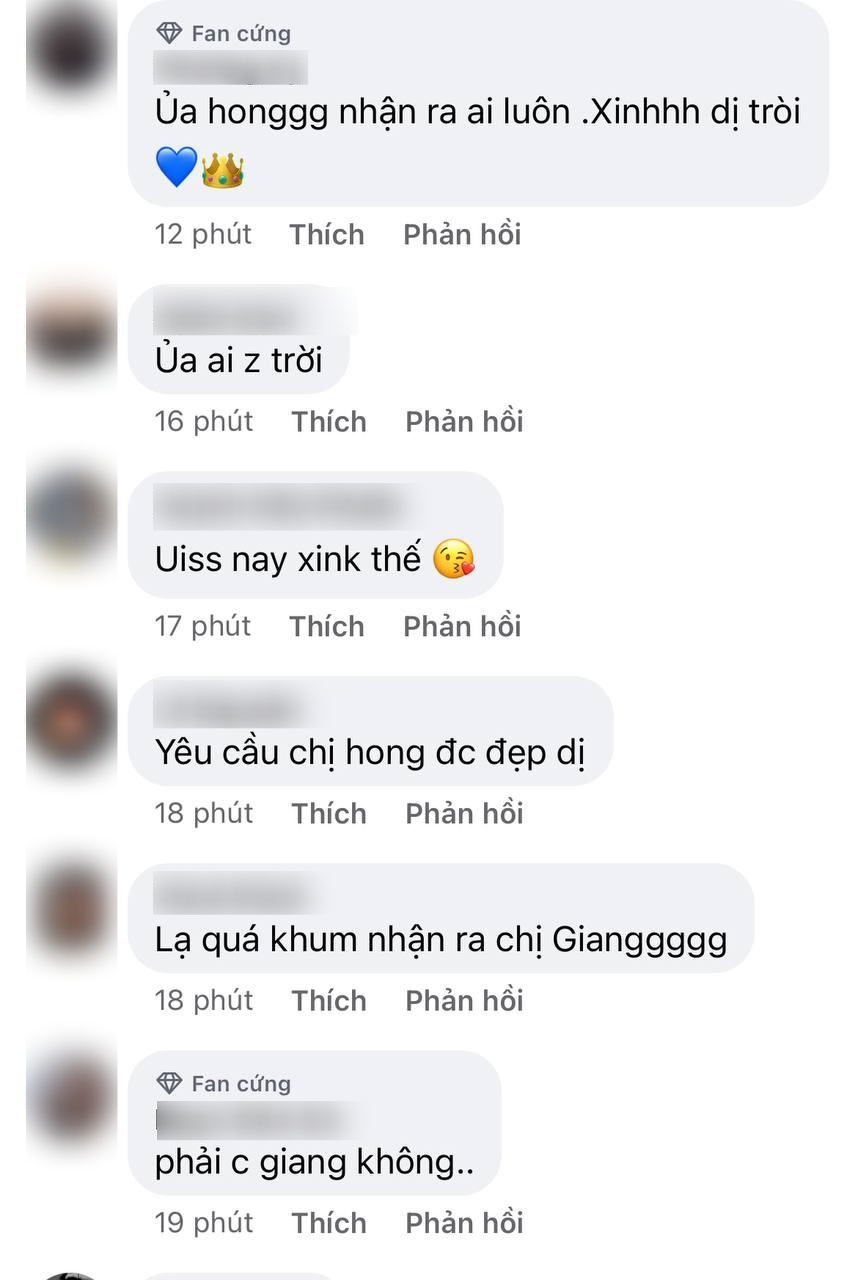Like the 16 phút comment 'Ủa ai z trời'
This screenshot has width=858, height=1280.
click(x=329, y=422)
